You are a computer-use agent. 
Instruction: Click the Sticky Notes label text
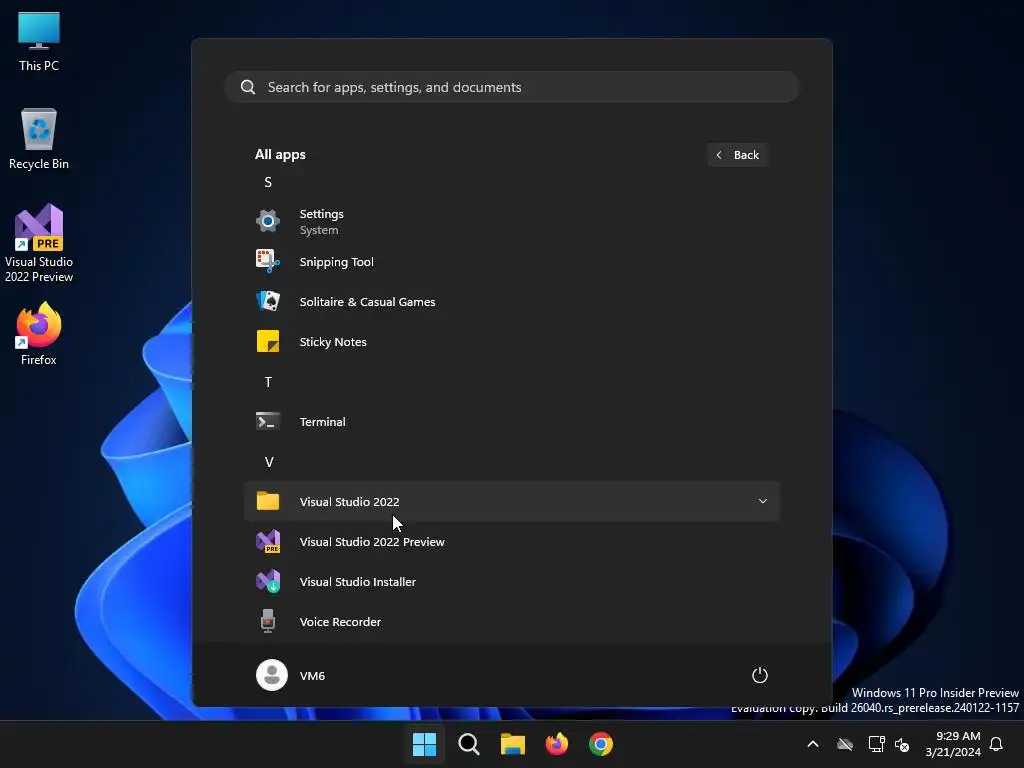332,342
